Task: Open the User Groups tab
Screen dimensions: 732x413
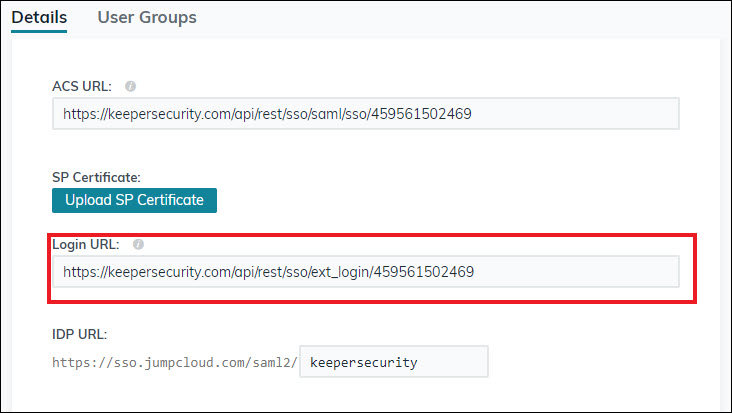Action: coord(147,17)
